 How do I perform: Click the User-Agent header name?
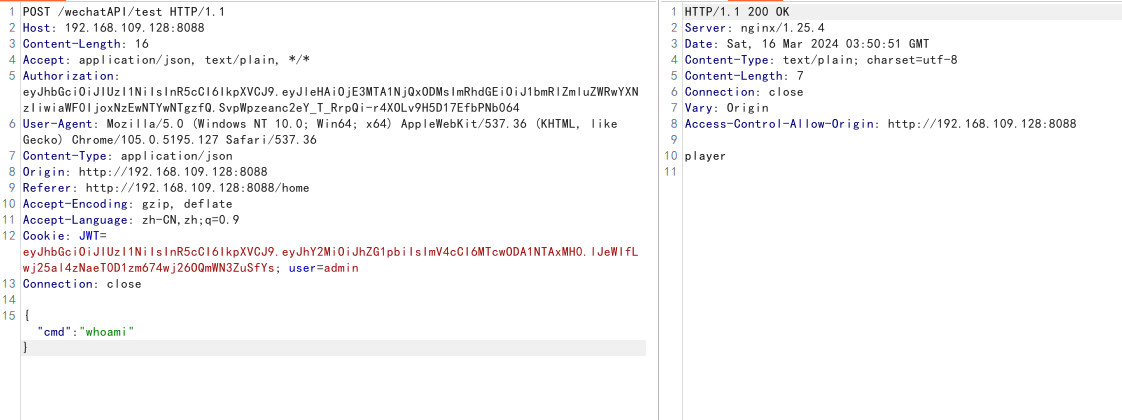[58, 124]
